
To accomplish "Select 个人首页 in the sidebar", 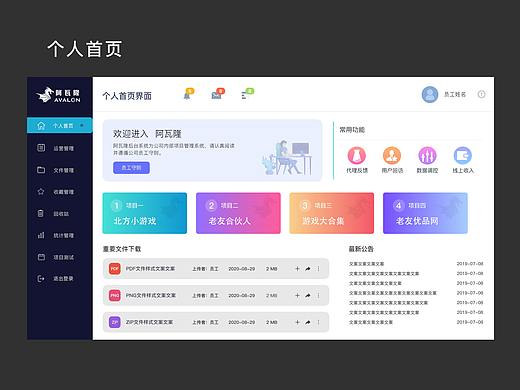I will click(x=60, y=125).
